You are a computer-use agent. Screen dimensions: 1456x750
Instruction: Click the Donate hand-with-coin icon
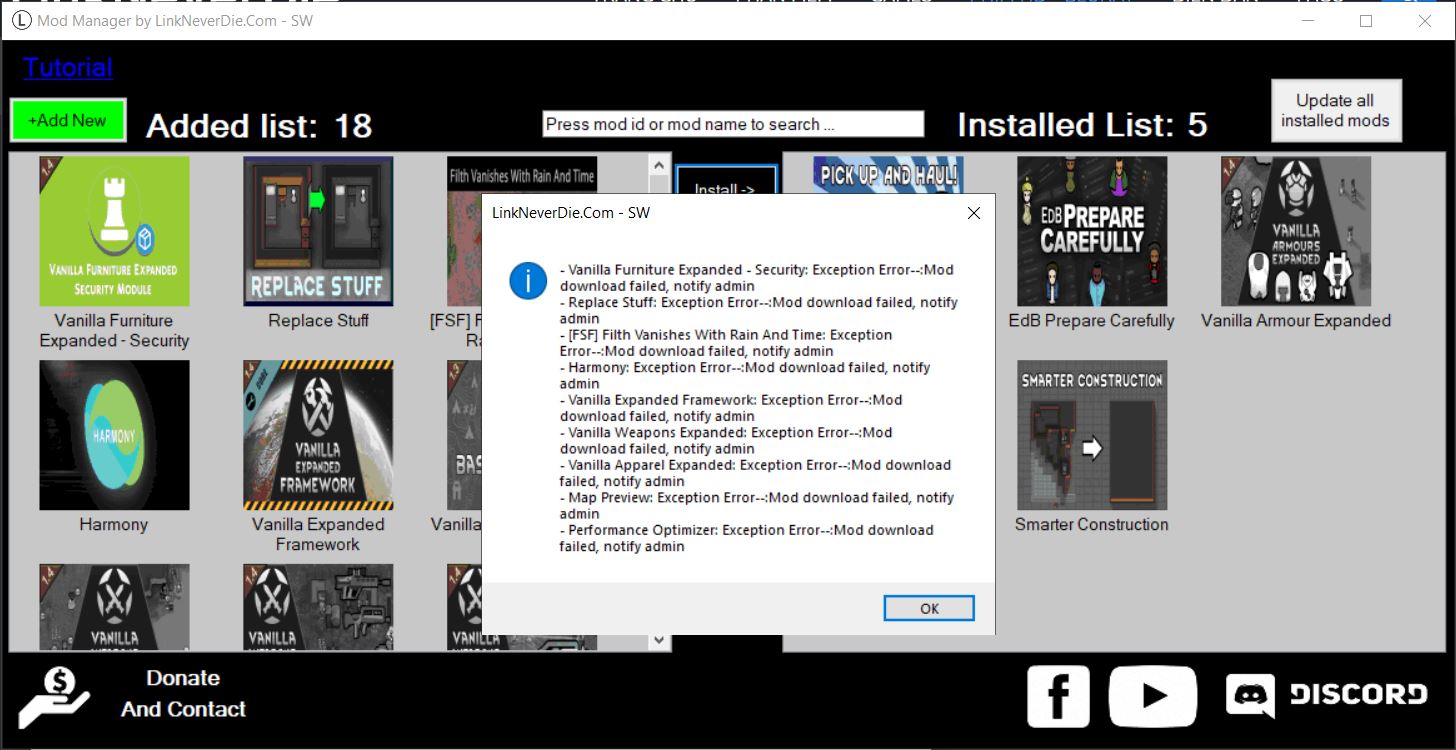point(55,697)
